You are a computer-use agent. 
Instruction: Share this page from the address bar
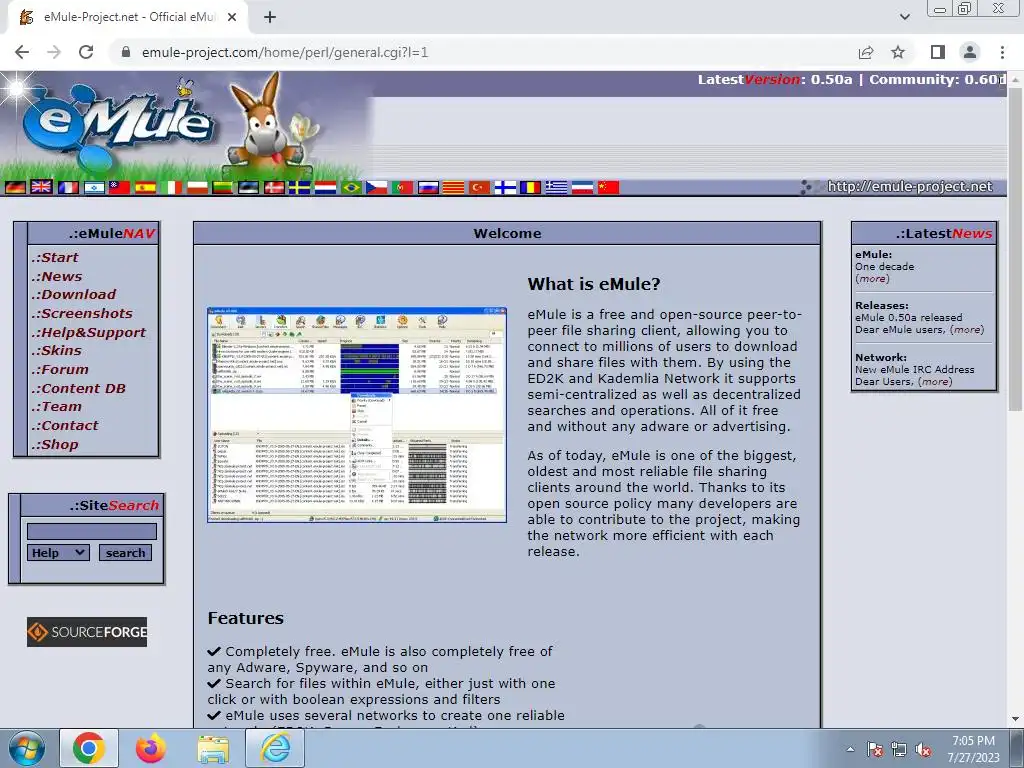coord(866,52)
